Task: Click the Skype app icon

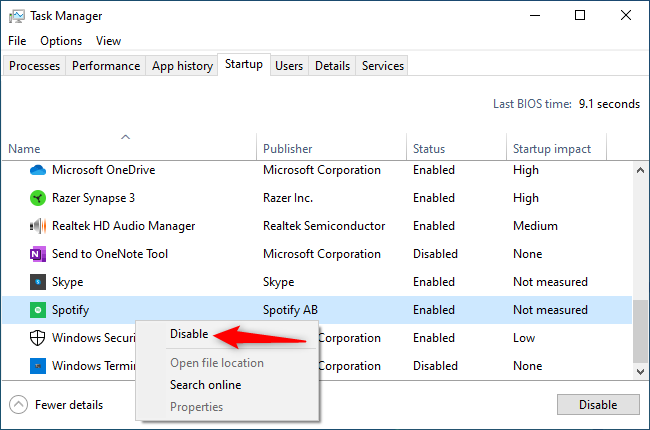Action: pos(38,282)
